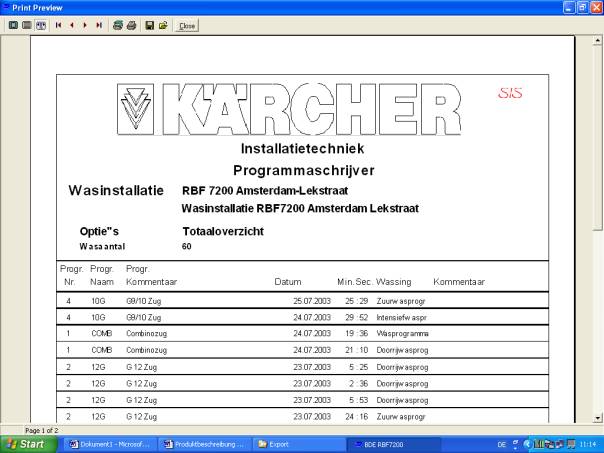Image resolution: width=604 pixels, height=453 pixels.
Task: Jump to the first page
Action: [x=59, y=25]
